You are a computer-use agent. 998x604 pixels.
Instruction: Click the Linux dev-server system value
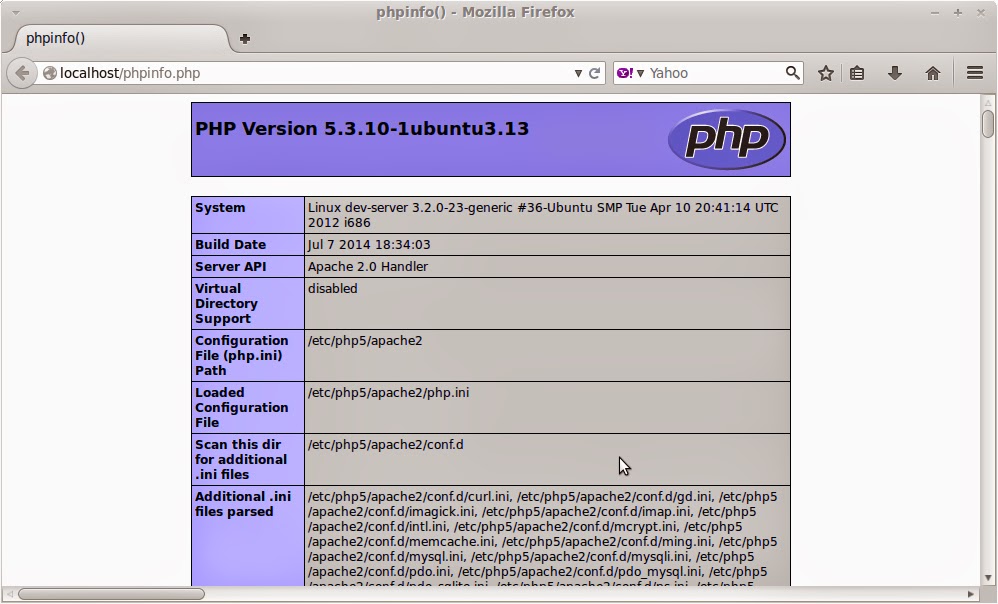[x=543, y=215]
